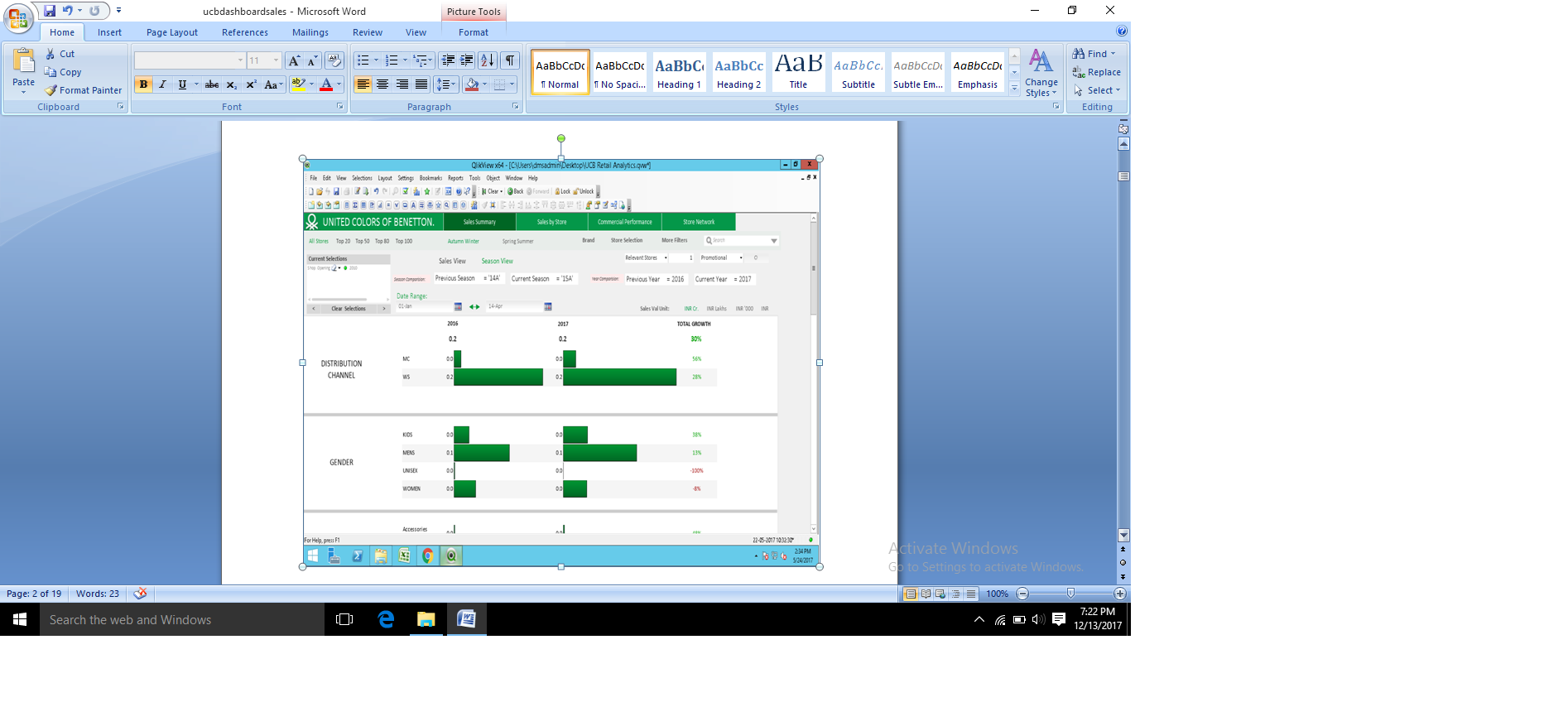Viewport: 1568px width, 707px height.
Task: Open the Office Button menu
Action: [x=17, y=17]
